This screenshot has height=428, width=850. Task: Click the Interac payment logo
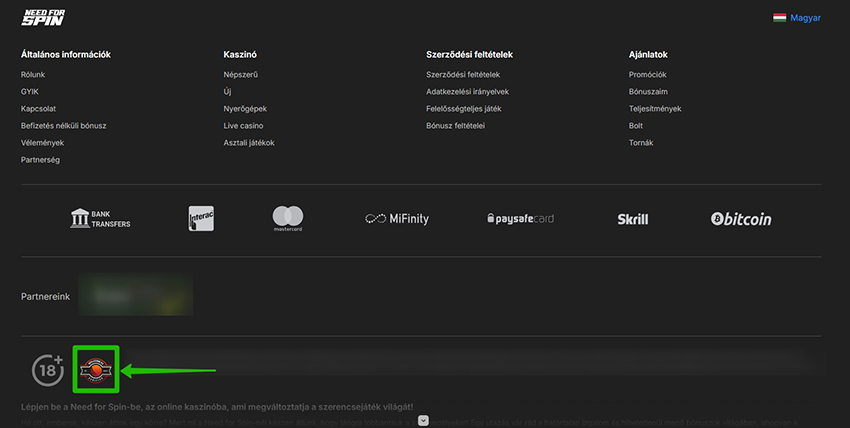tap(201, 218)
